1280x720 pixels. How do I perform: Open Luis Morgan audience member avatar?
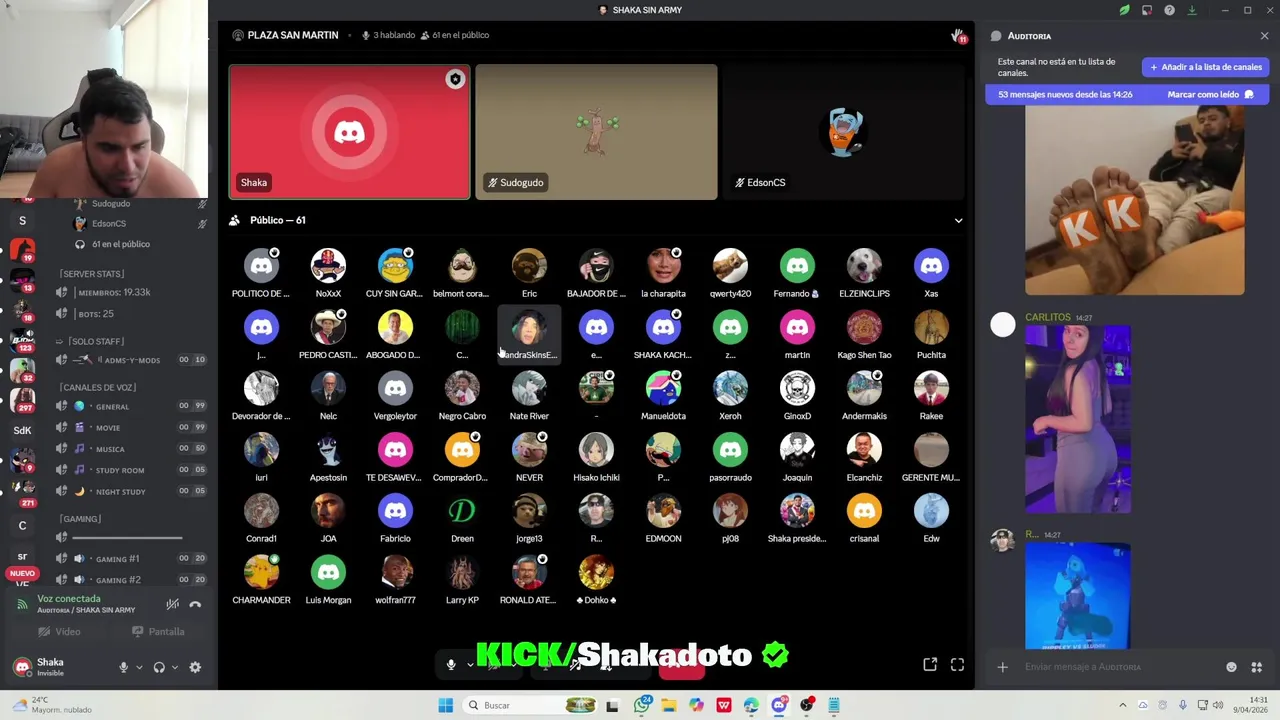(328, 572)
